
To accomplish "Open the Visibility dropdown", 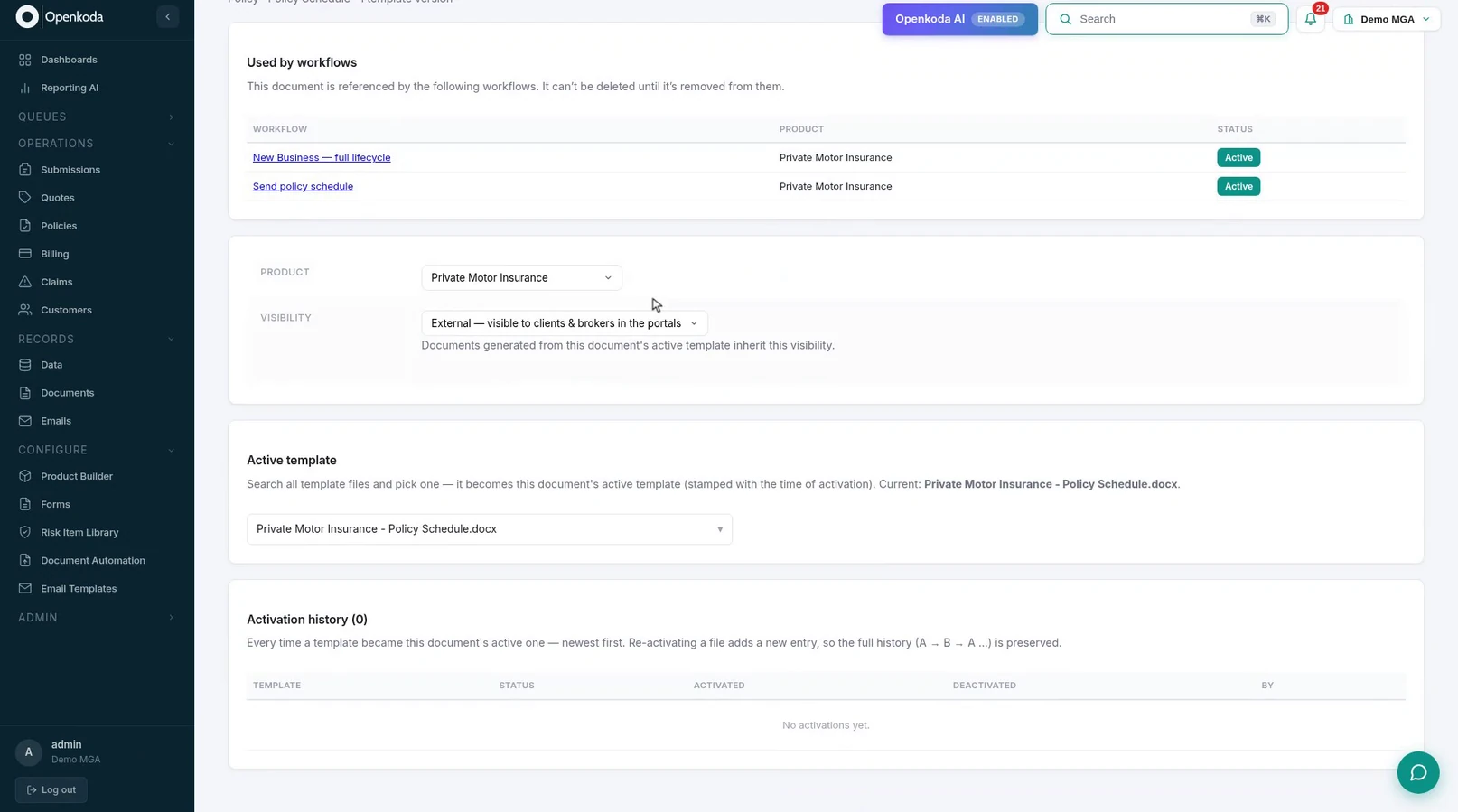I will [565, 323].
